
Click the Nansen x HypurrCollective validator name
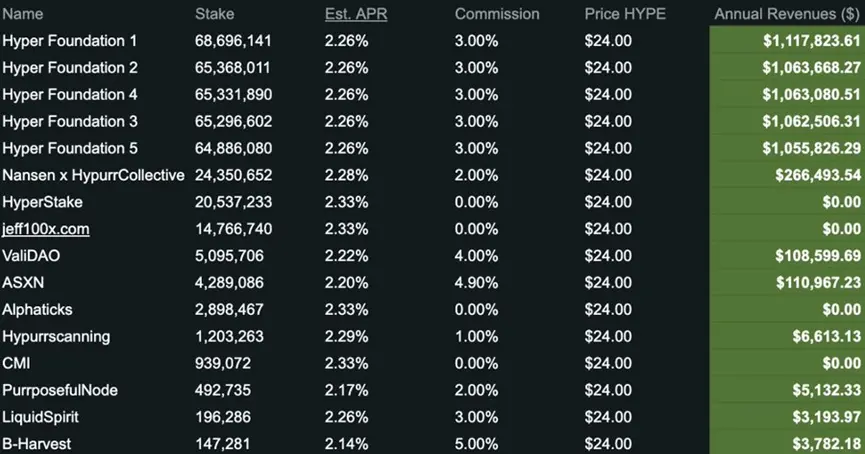click(x=94, y=175)
